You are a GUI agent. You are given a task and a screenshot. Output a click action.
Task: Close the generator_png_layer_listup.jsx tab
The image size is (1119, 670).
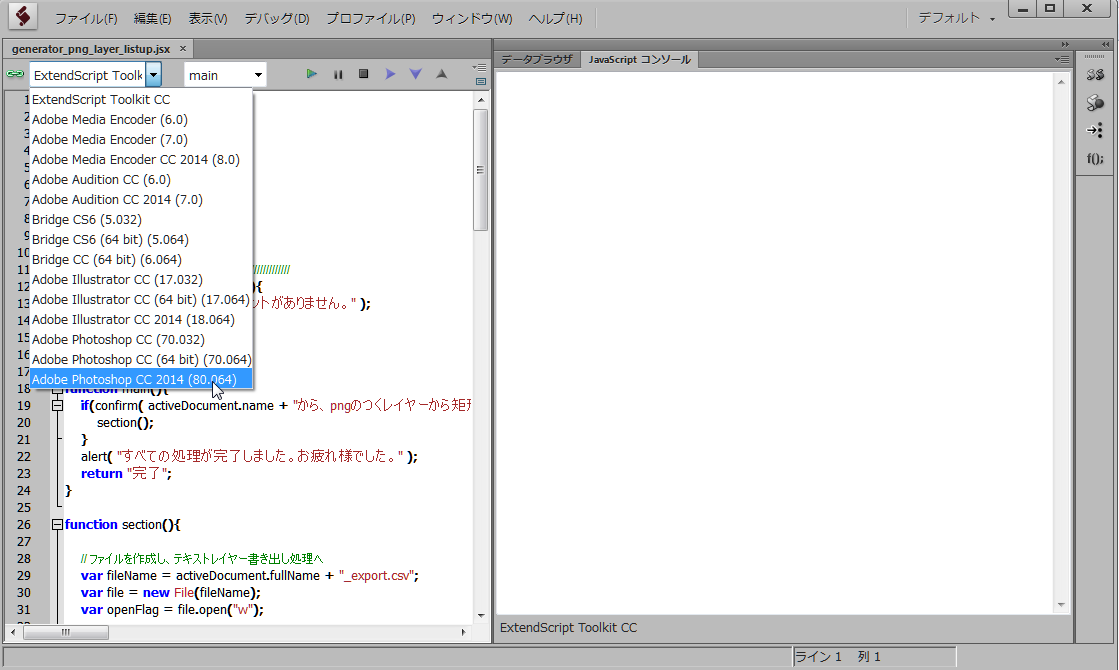[183, 48]
